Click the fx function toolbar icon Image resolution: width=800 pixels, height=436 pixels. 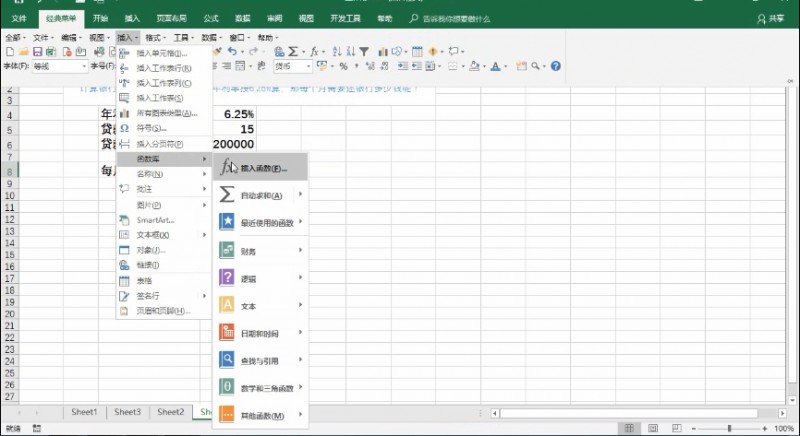point(314,52)
